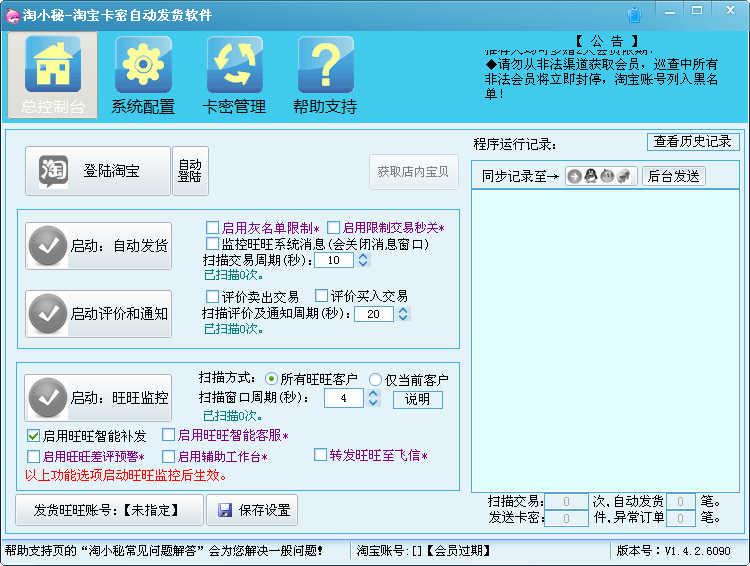
Task: Switch to 卡密管理 tab
Action: click(x=234, y=75)
